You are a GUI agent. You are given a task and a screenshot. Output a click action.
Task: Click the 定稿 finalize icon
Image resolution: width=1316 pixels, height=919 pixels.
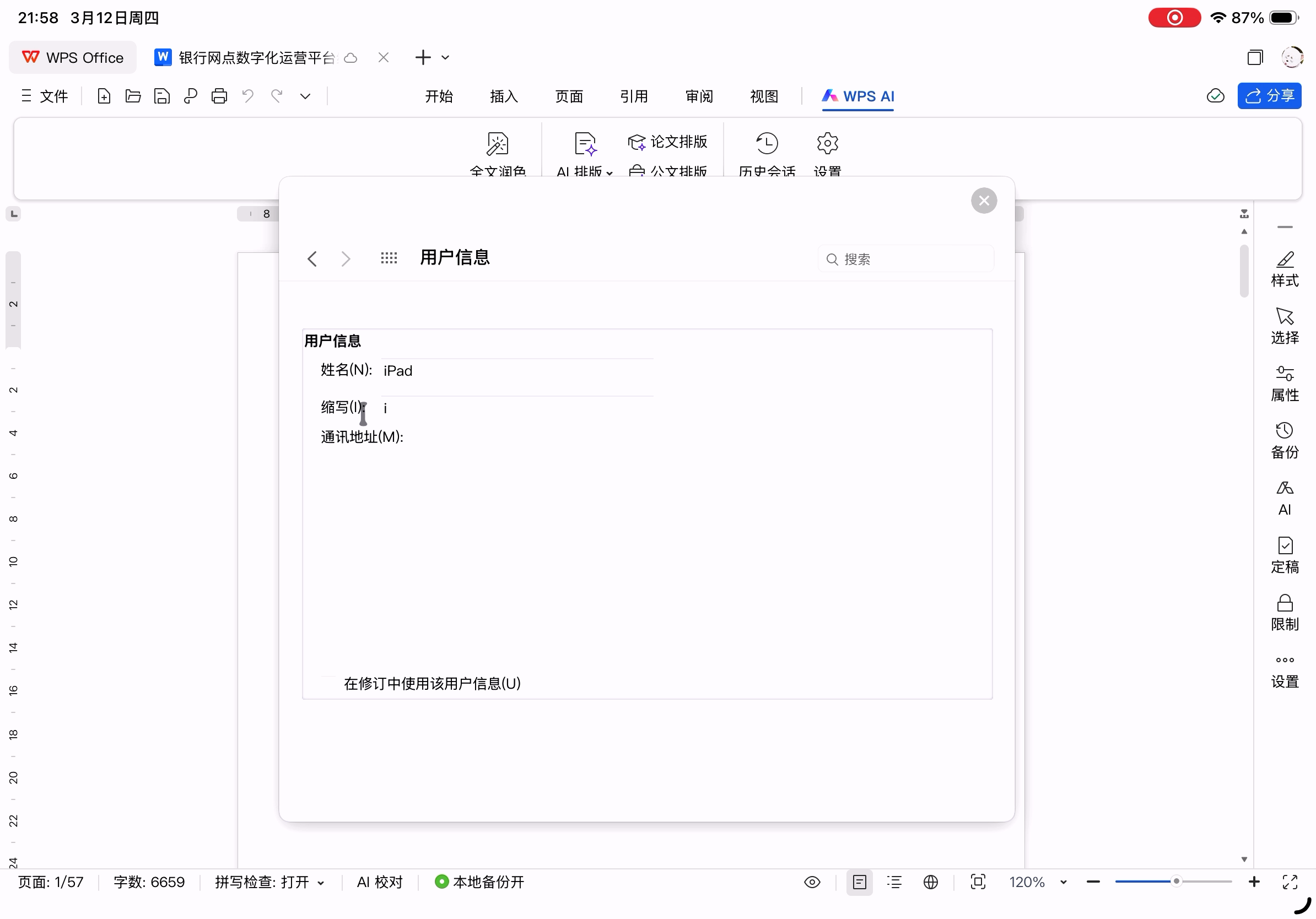1285,555
